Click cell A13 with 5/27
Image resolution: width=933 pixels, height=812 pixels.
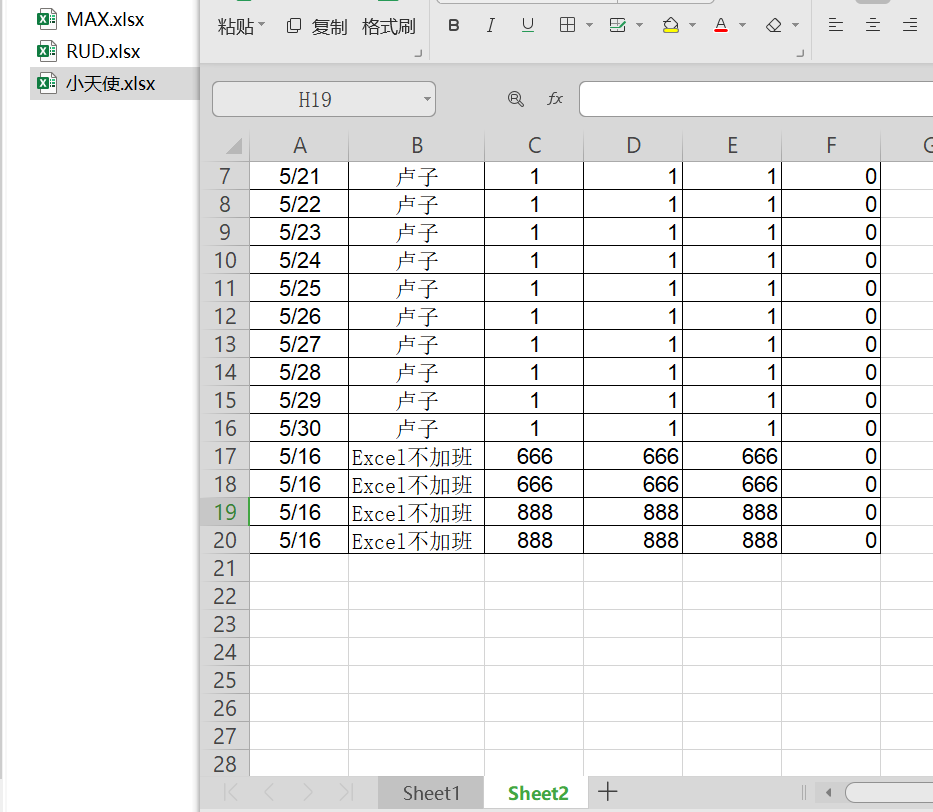pyautogui.click(x=299, y=344)
